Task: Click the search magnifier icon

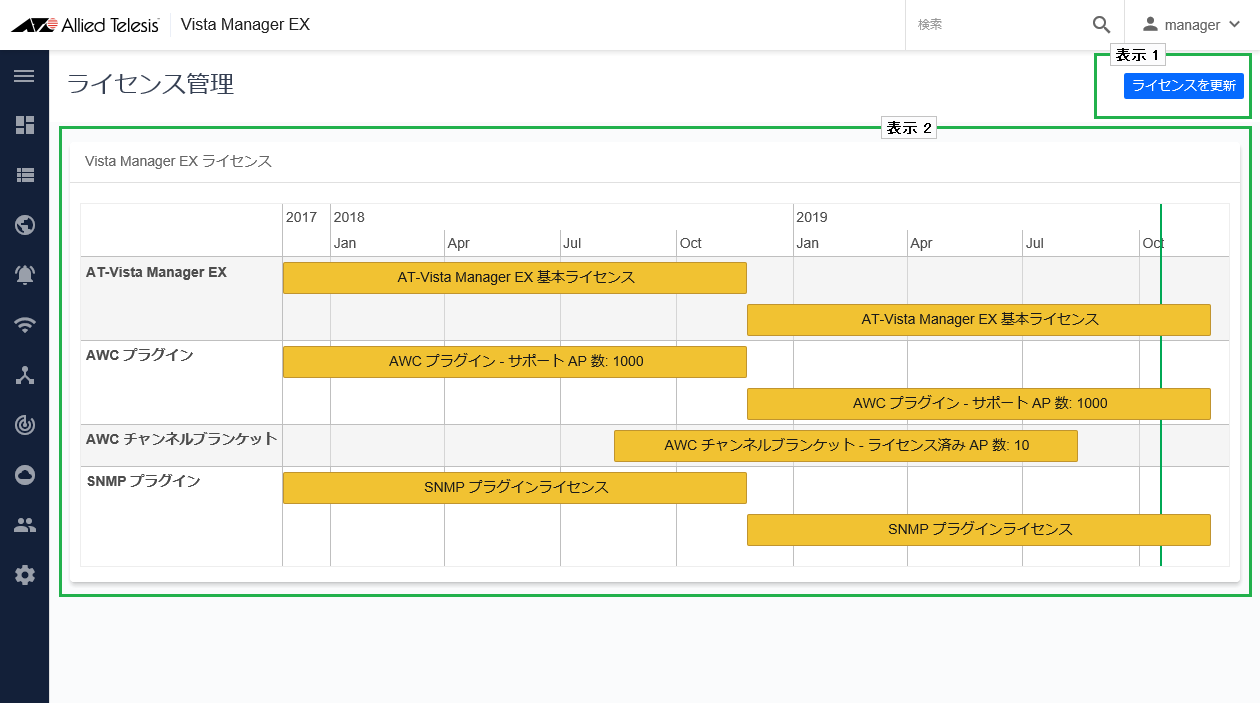Action: pyautogui.click(x=1101, y=25)
